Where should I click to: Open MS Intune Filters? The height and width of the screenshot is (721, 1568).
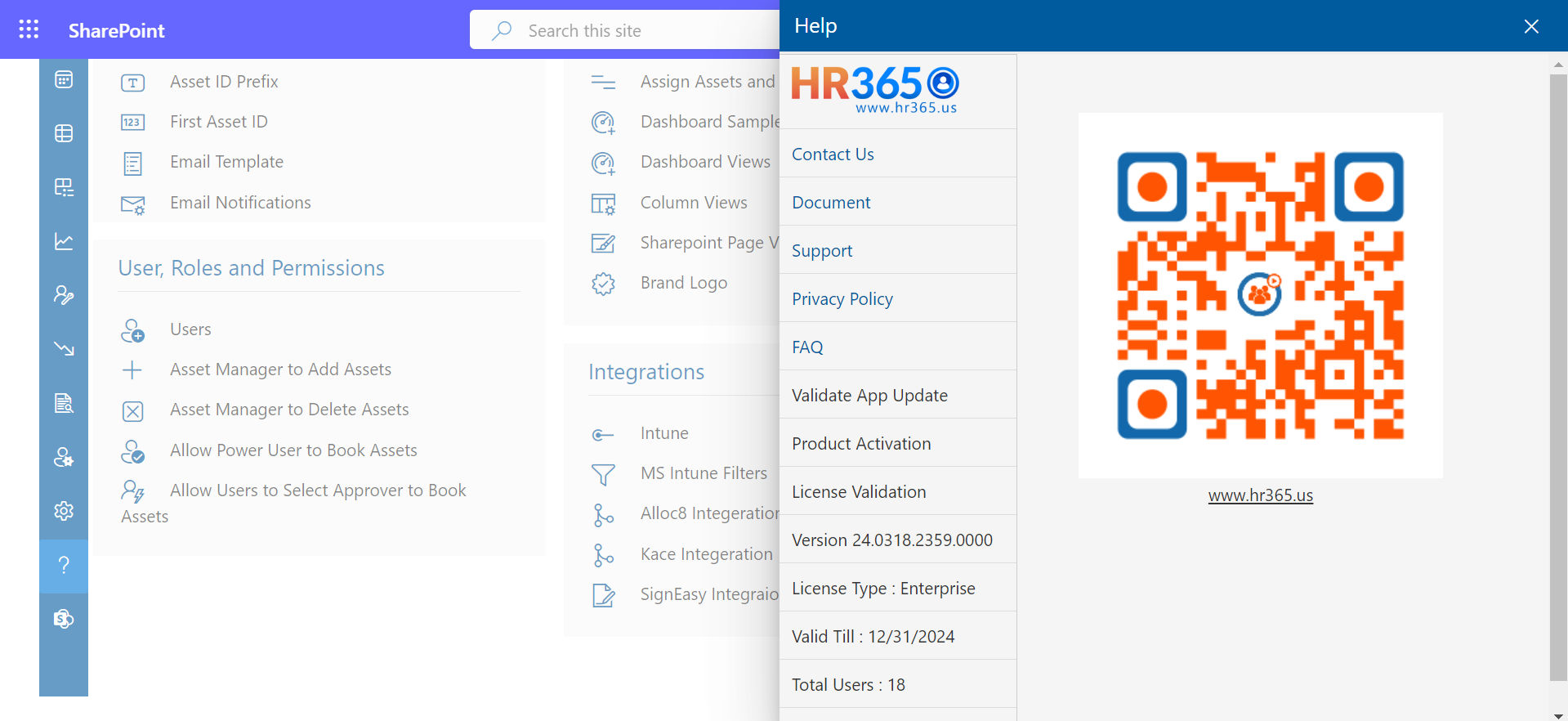[704, 473]
